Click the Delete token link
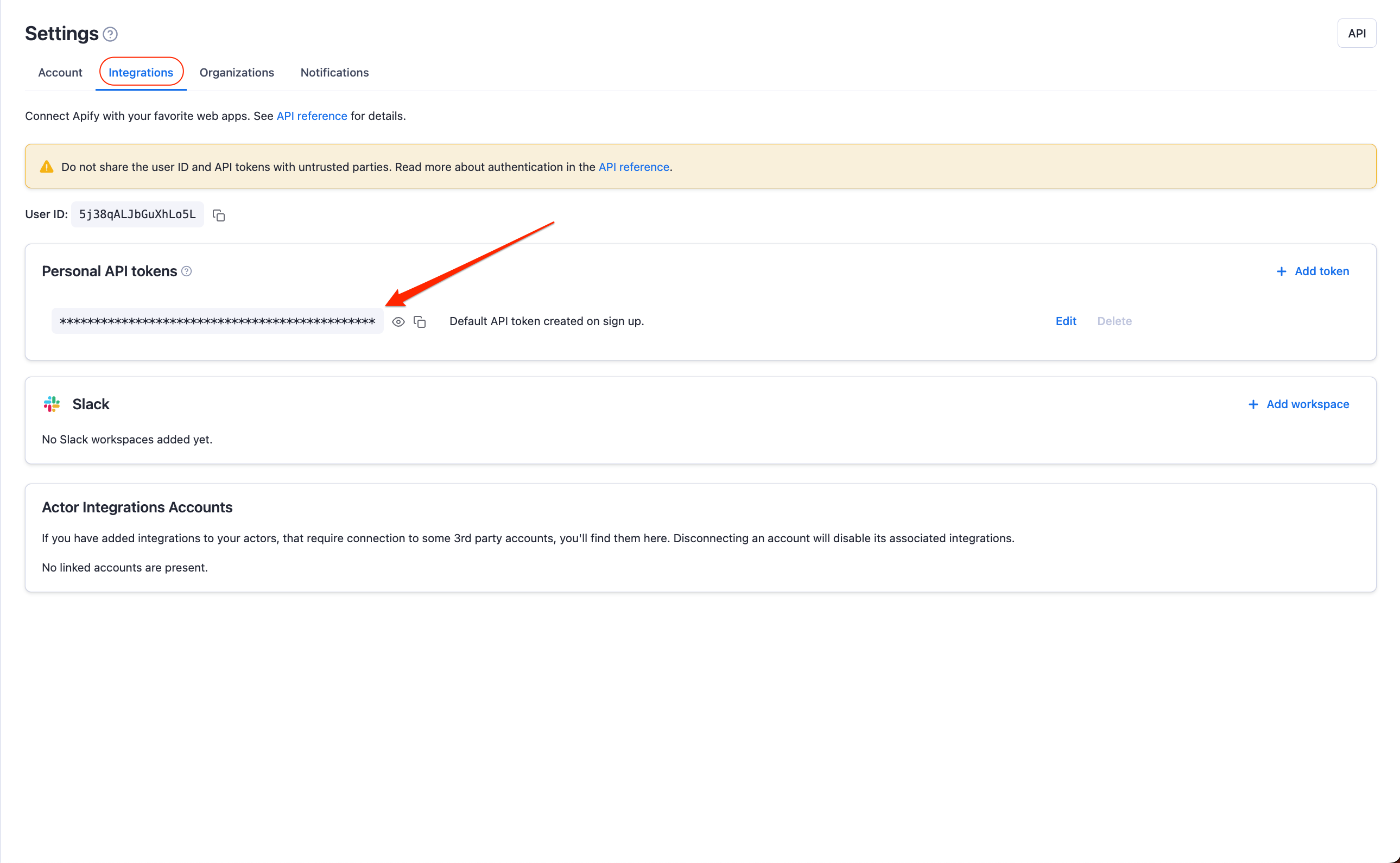Image resolution: width=1400 pixels, height=863 pixels. tap(1114, 321)
